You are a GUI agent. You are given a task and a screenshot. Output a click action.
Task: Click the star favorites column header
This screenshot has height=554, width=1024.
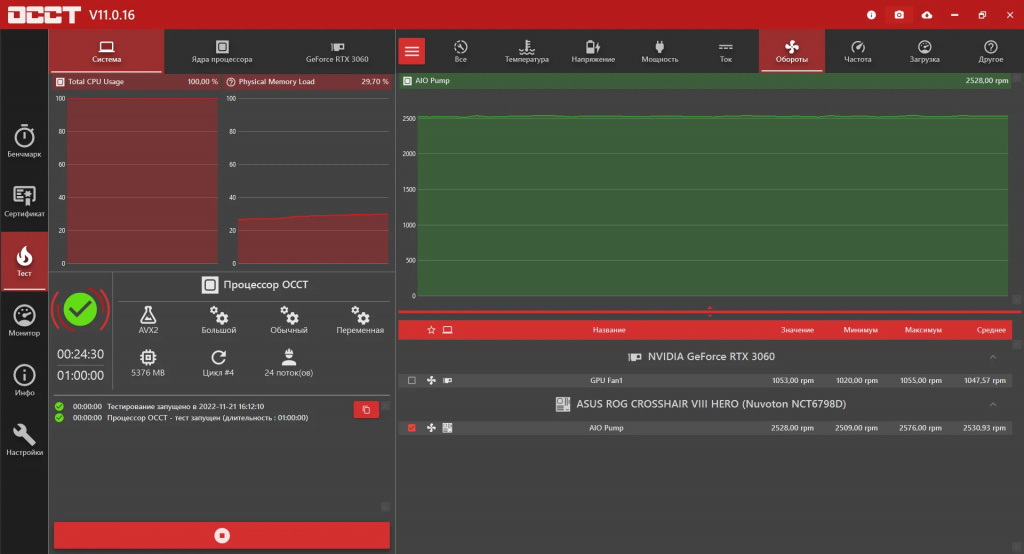click(x=431, y=330)
